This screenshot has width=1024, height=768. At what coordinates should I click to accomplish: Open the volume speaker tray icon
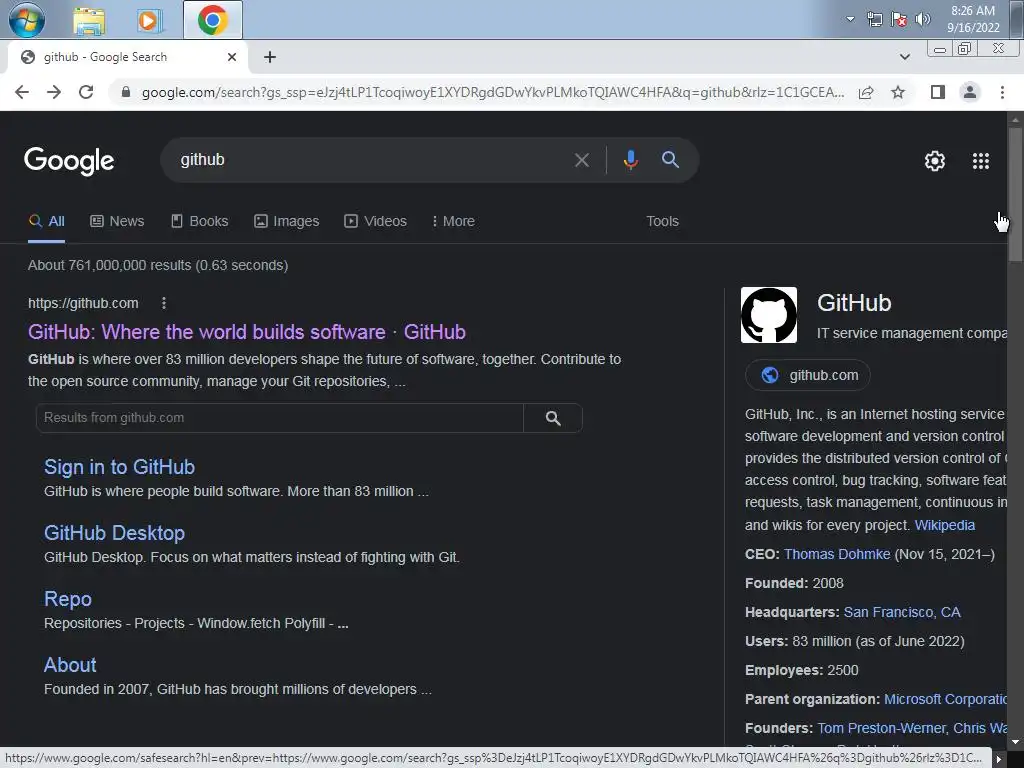coord(922,19)
